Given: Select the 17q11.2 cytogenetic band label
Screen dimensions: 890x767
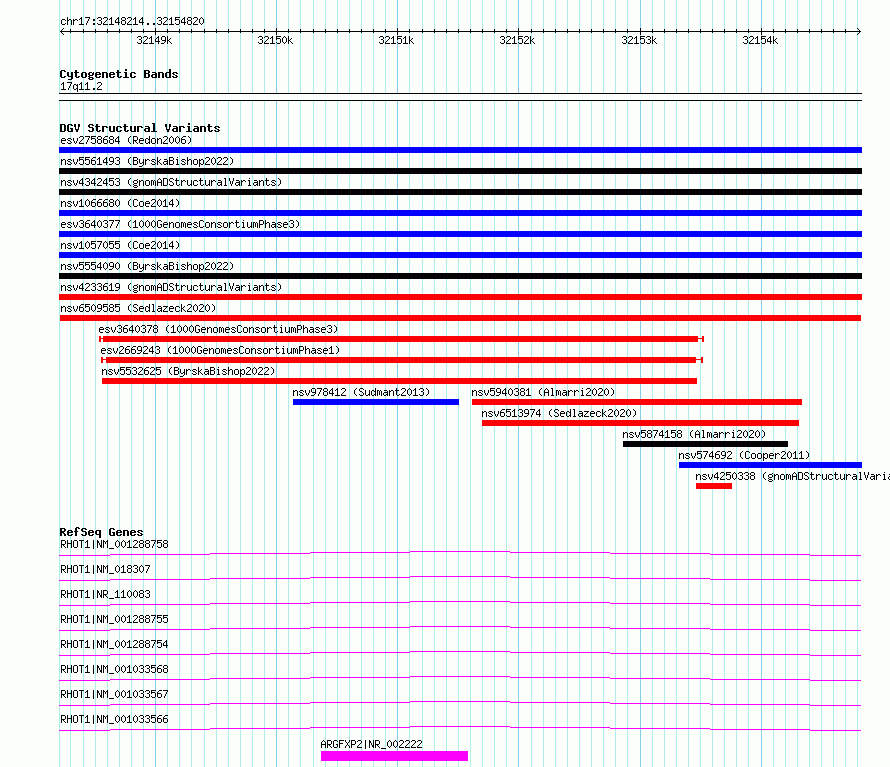Looking at the screenshot, I should pos(81,86).
